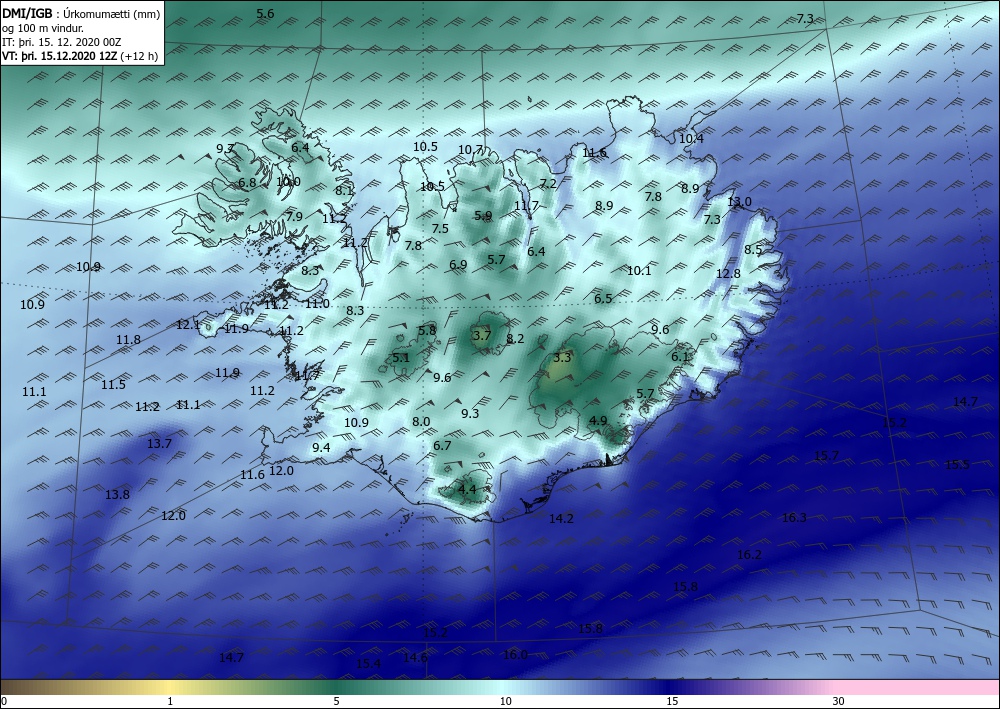Click the color scale label '30'
Screen dimensions: 1000x709
[x=839, y=701]
